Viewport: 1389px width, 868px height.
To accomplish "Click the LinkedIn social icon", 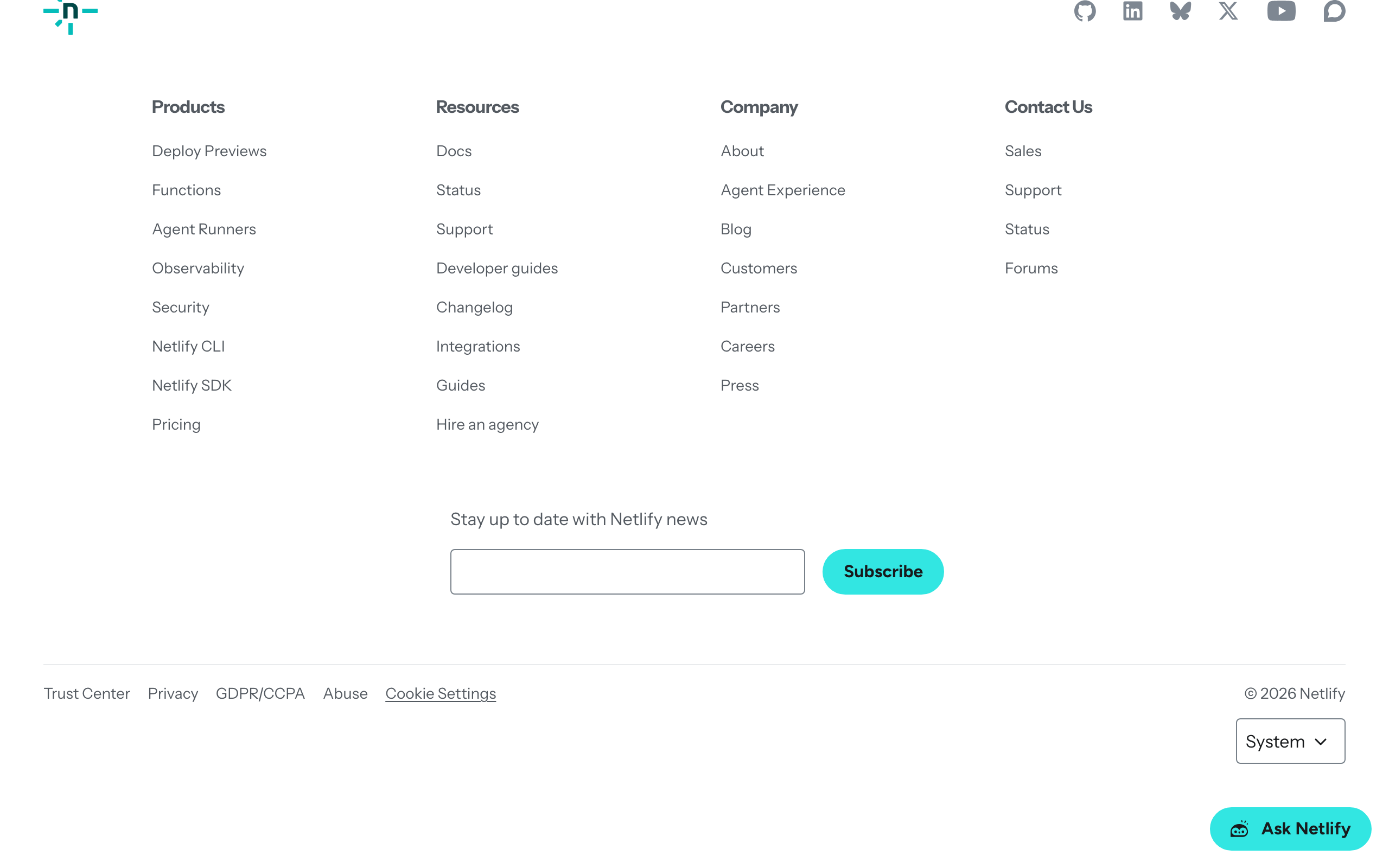I will click(x=1132, y=11).
